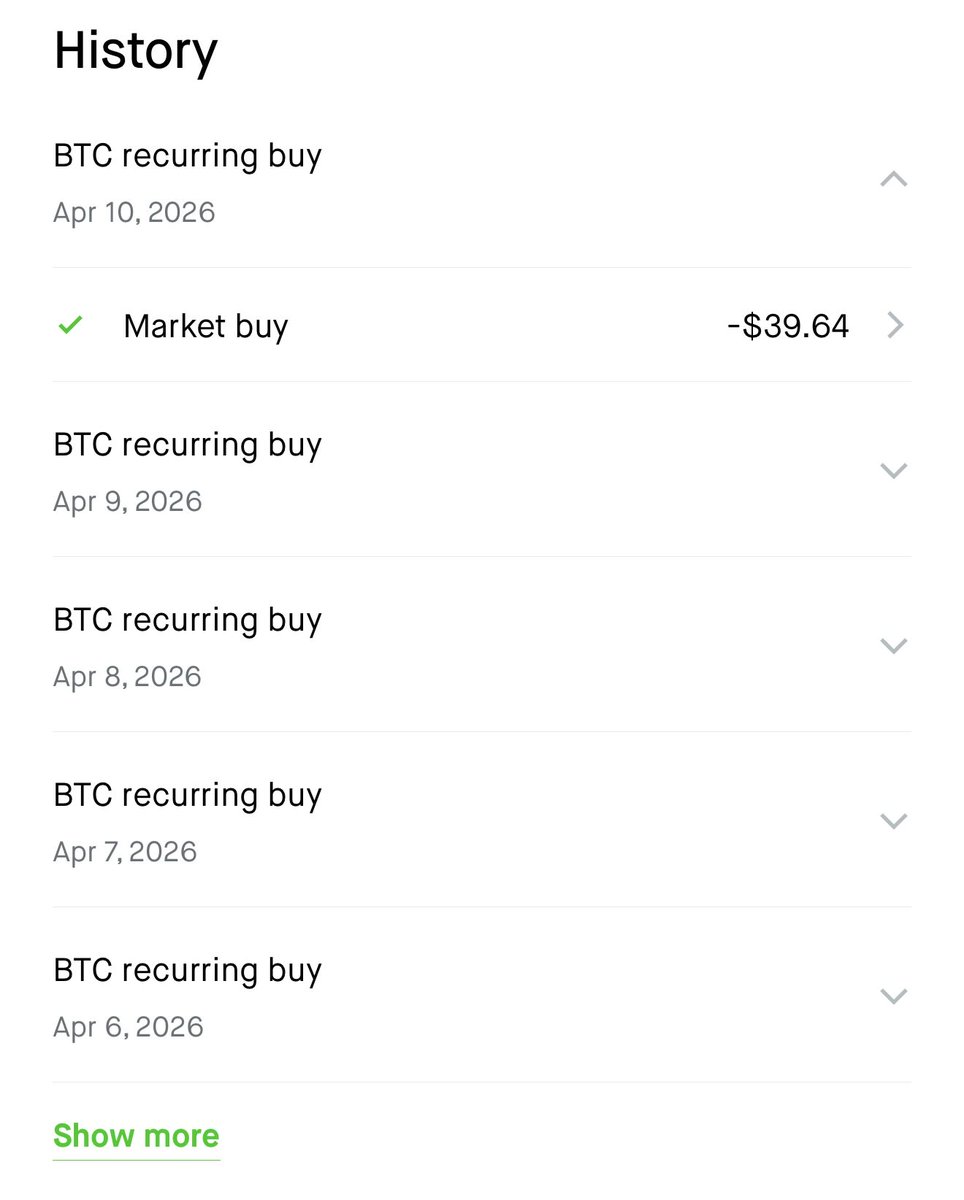This screenshot has width=964, height=1200.
Task: Click BTC recurring buy title for Apr 9
Action: [x=187, y=445]
